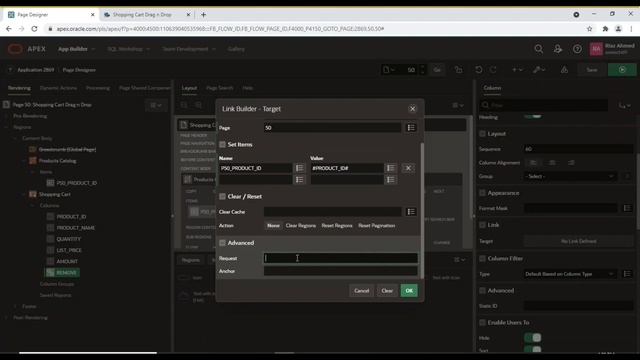
Task: Open Column Filter Type dropdown
Action: [570, 274]
